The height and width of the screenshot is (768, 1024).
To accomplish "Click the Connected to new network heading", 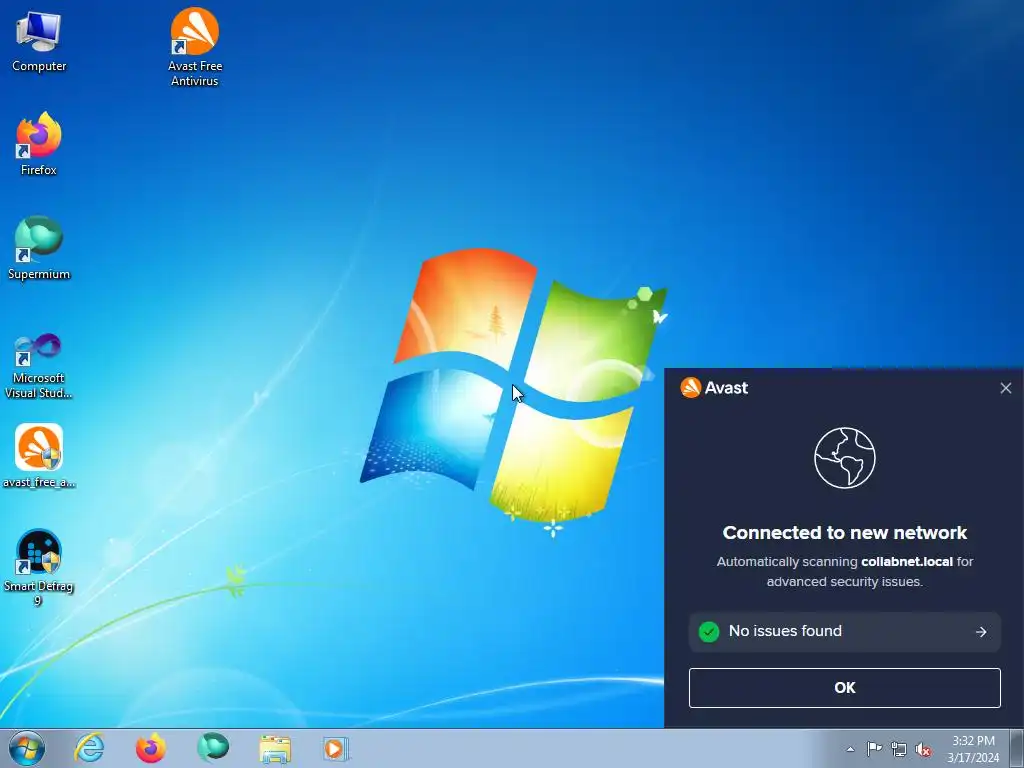I will (844, 533).
